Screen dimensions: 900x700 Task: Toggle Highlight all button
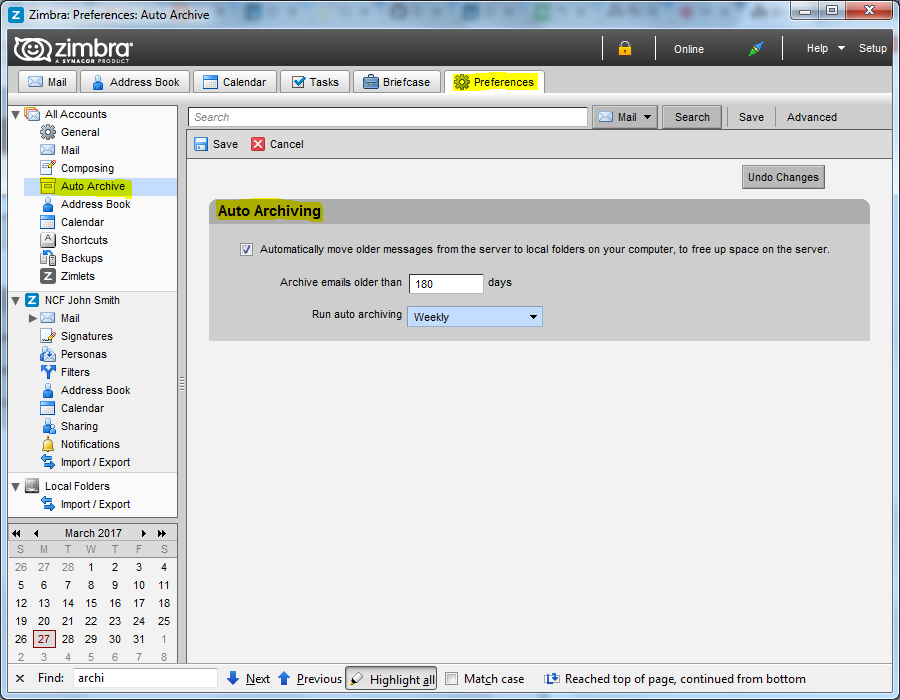391,679
